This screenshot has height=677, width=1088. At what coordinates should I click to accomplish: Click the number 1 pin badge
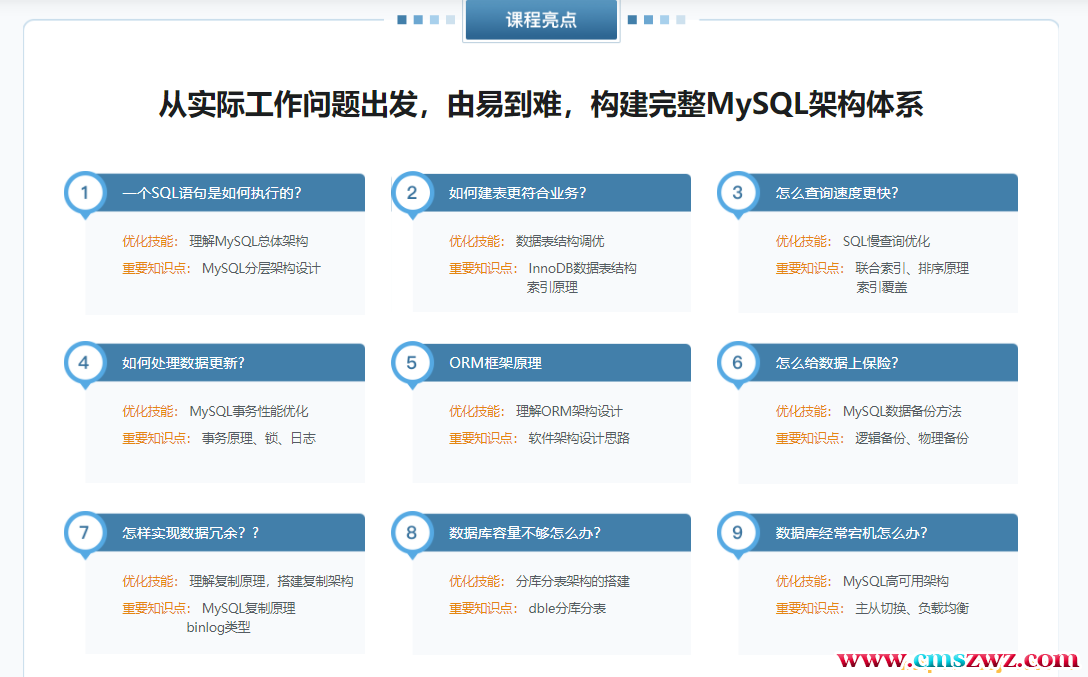85,193
